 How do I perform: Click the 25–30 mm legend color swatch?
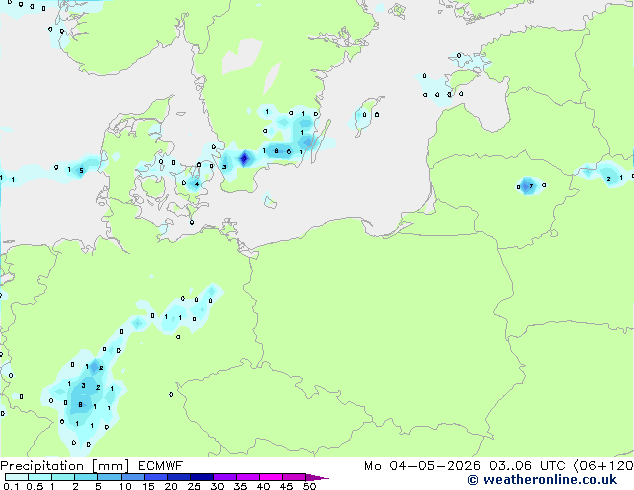point(201,477)
